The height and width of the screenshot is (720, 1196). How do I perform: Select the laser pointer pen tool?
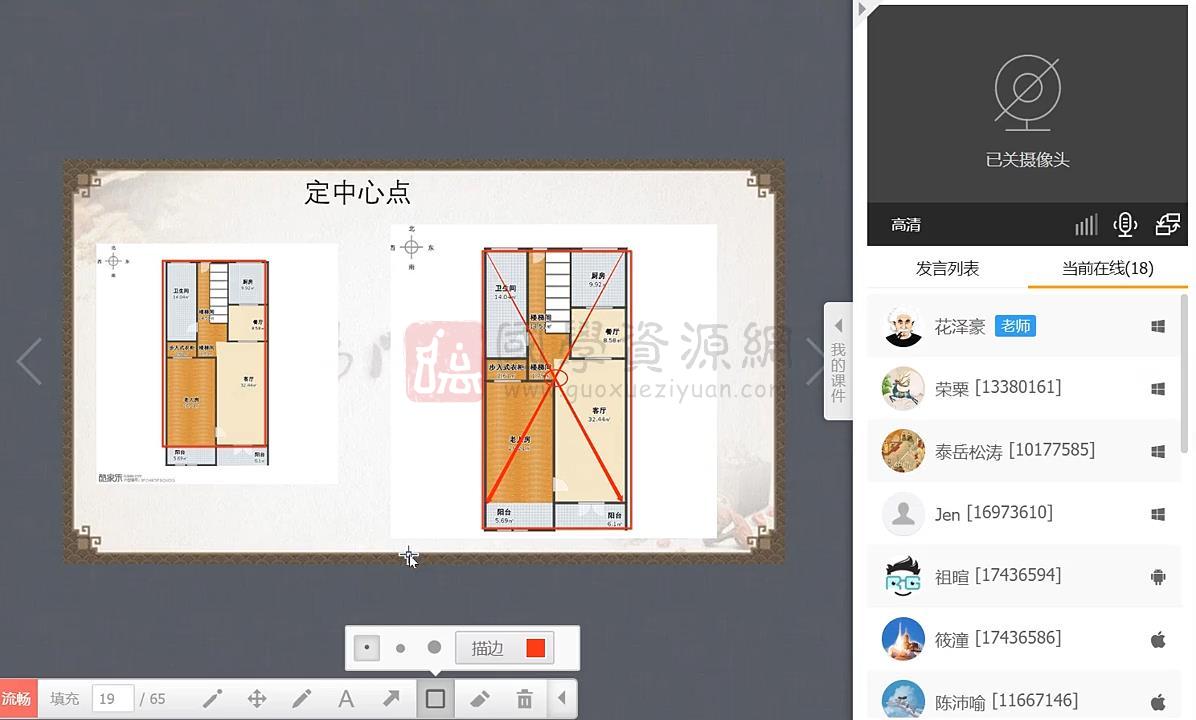pos(212,699)
